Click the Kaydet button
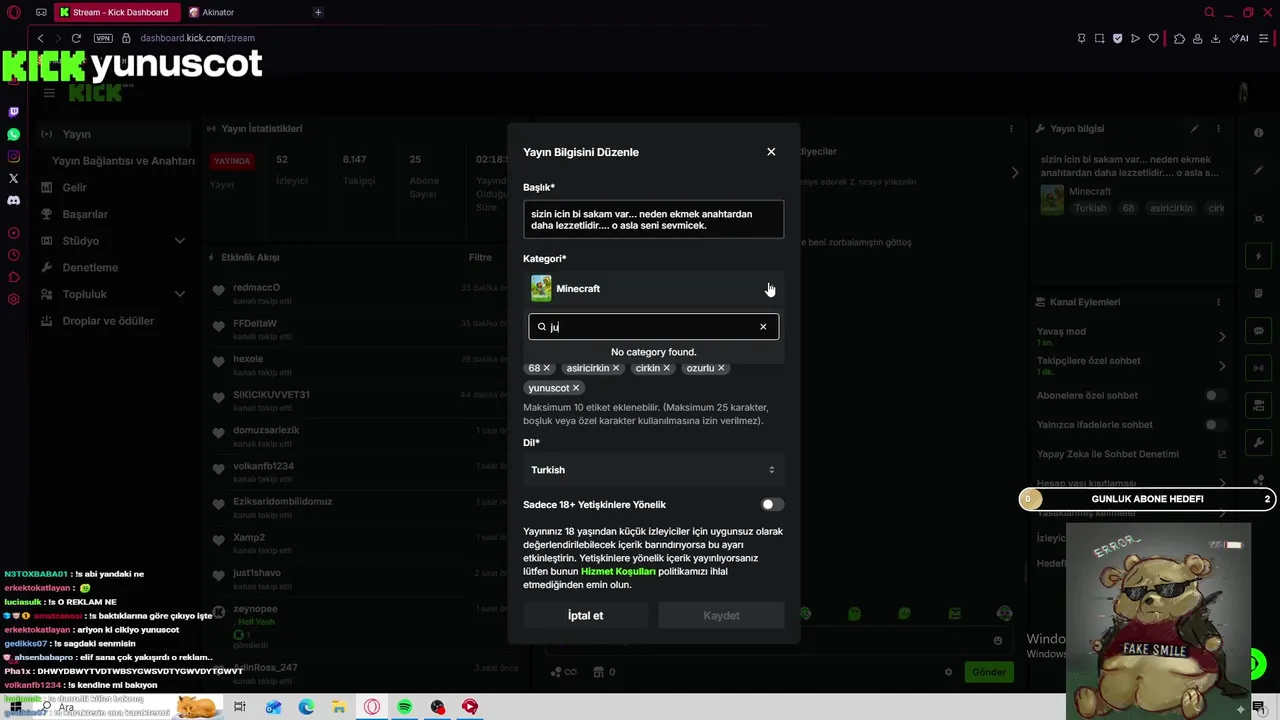1280x720 pixels. click(721, 615)
